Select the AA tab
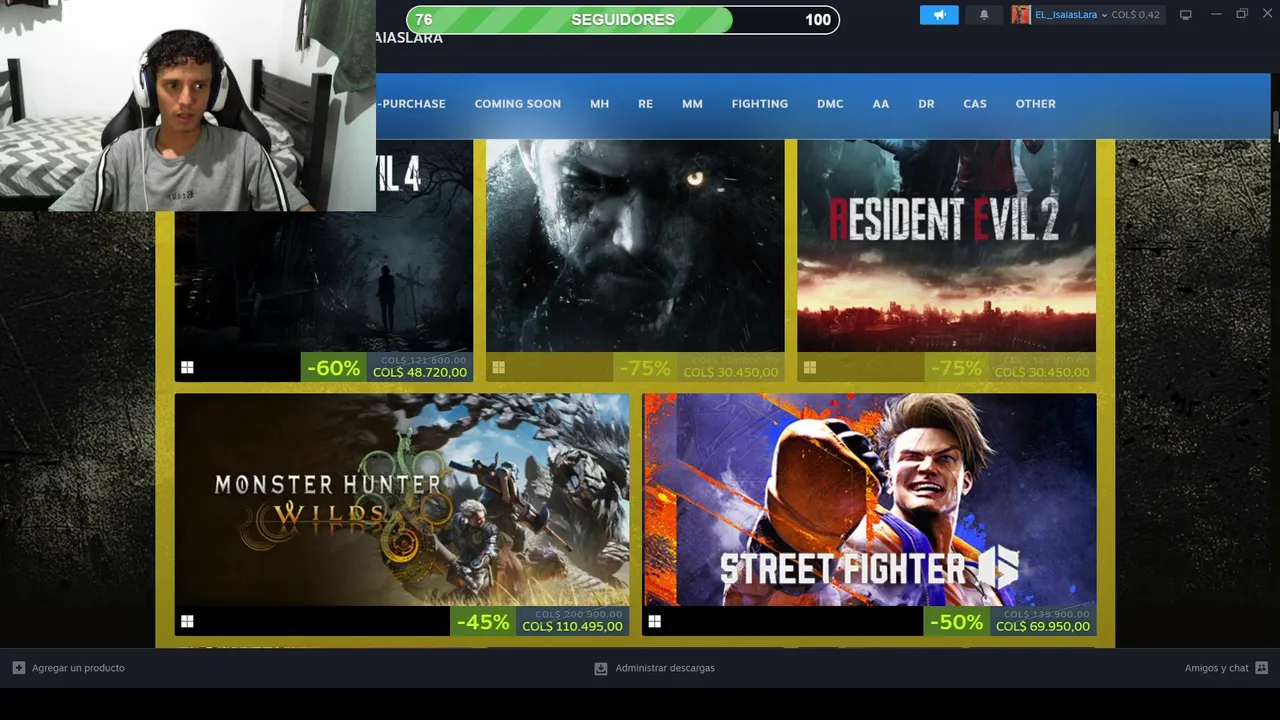This screenshot has height=720, width=1280. [880, 104]
